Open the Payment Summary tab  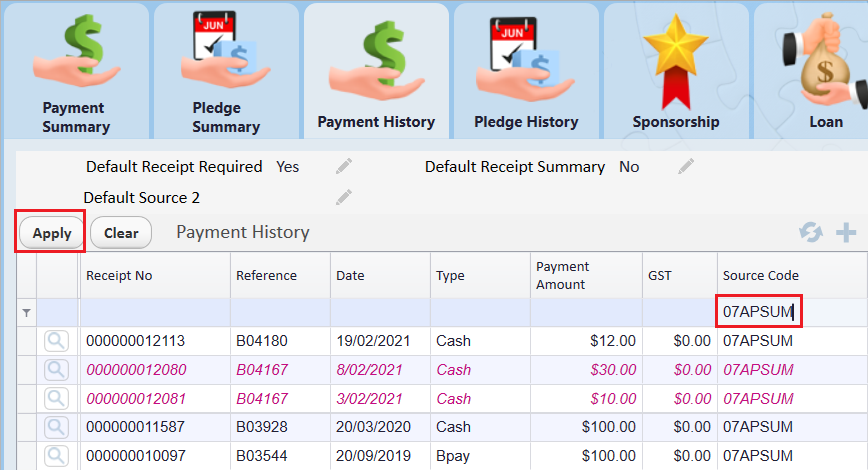coord(75,72)
